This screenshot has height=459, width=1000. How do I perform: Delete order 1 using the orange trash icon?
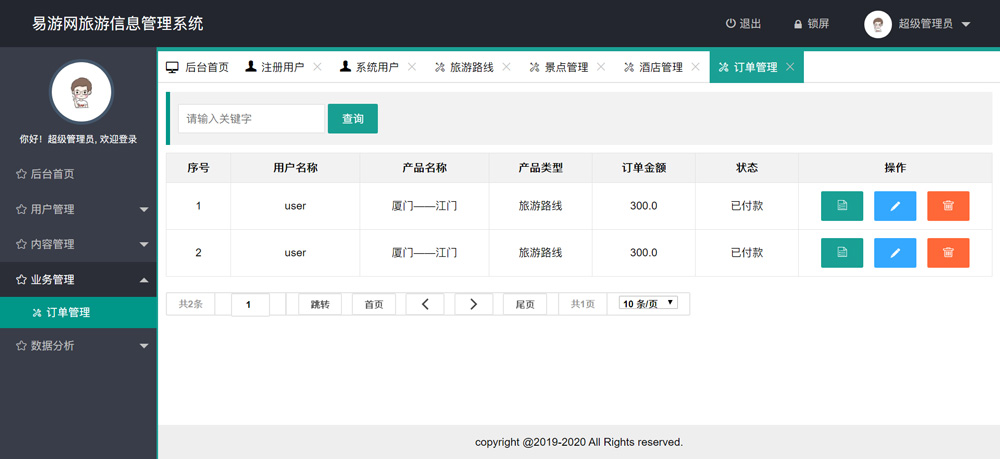(948, 206)
